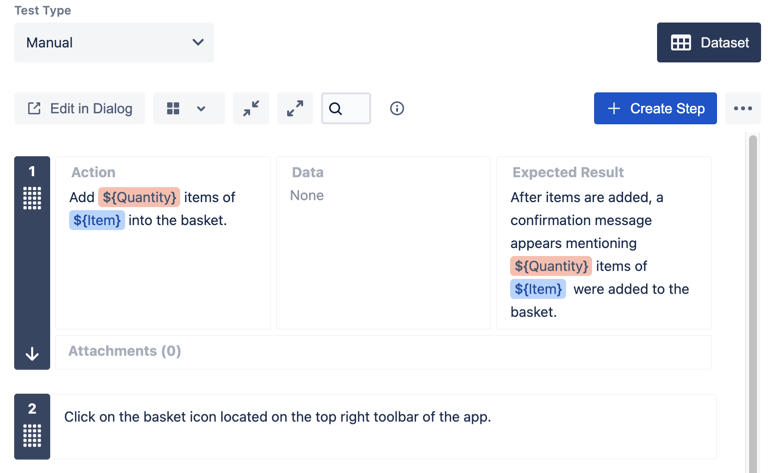
Task: Click the vertical scrollbar of steps list
Action: (753, 304)
